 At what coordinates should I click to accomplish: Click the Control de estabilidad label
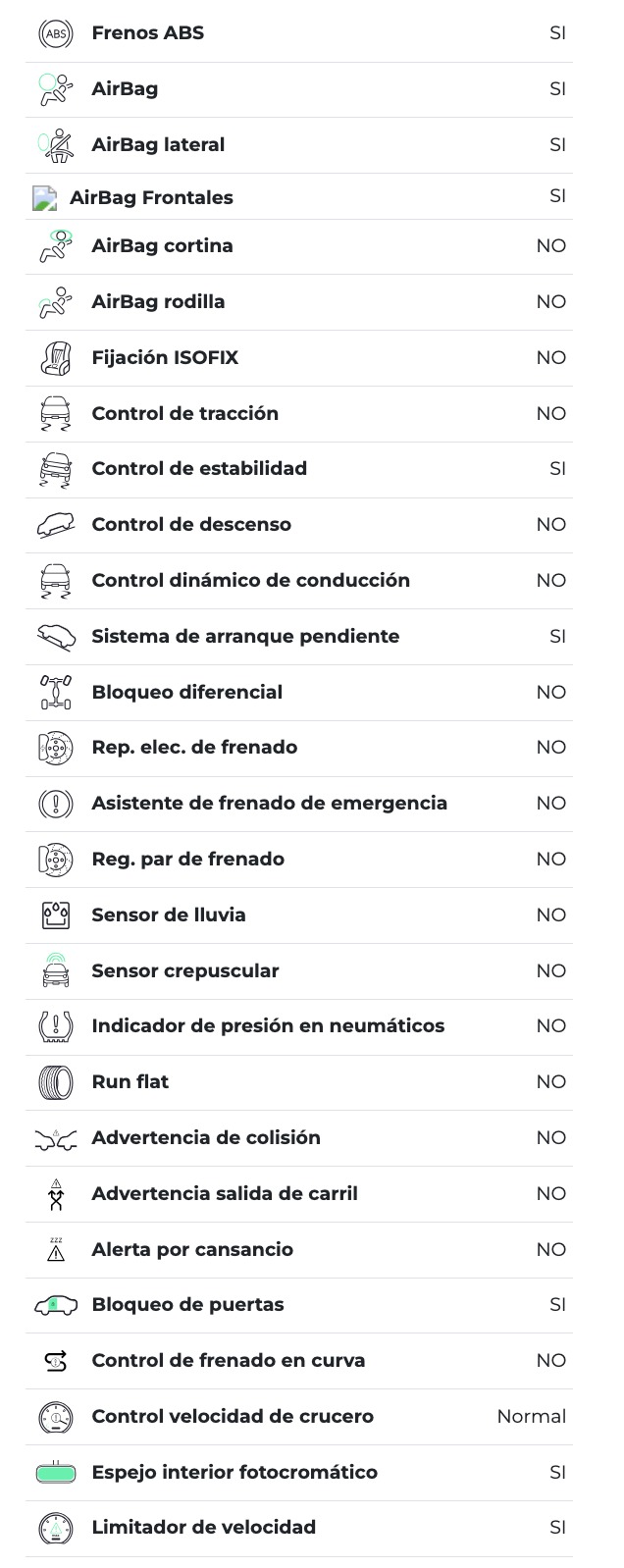[x=199, y=469]
